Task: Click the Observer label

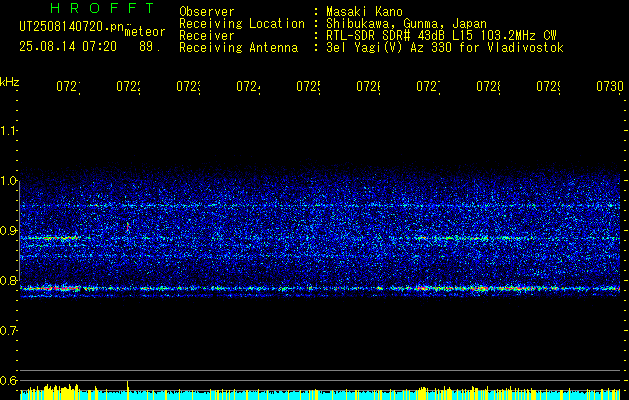Action: [207, 12]
